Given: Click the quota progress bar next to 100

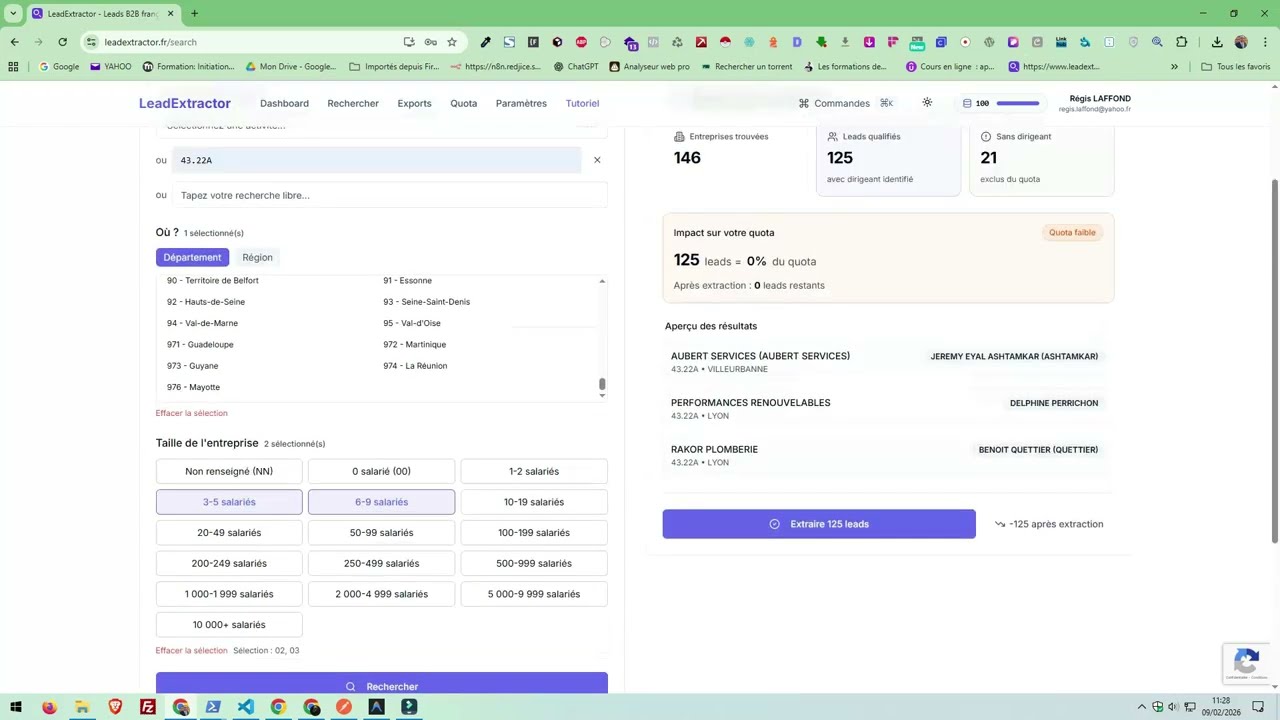Looking at the screenshot, I should pyautogui.click(x=1018, y=103).
